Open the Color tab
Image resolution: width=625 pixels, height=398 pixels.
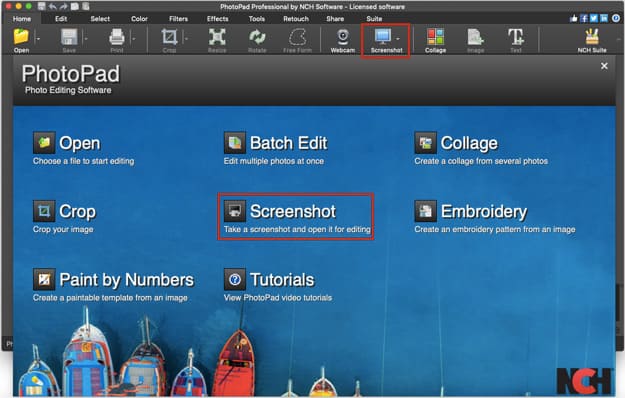tap(139, 19)
